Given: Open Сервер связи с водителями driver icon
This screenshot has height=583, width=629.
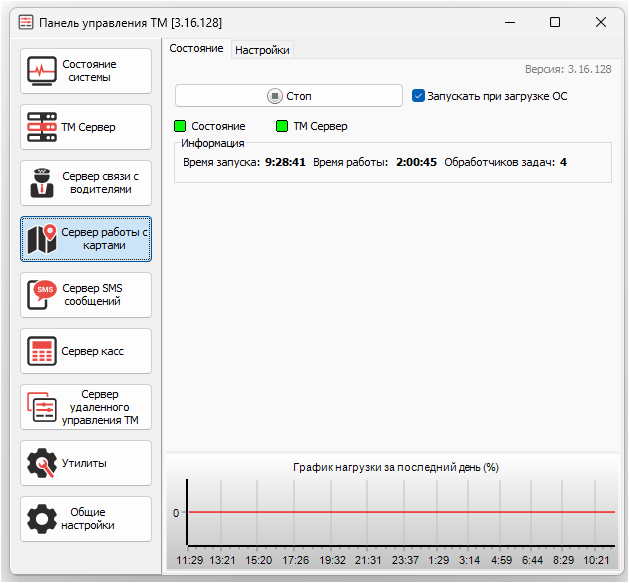Looking at the screenshot, I should [42, 183].
